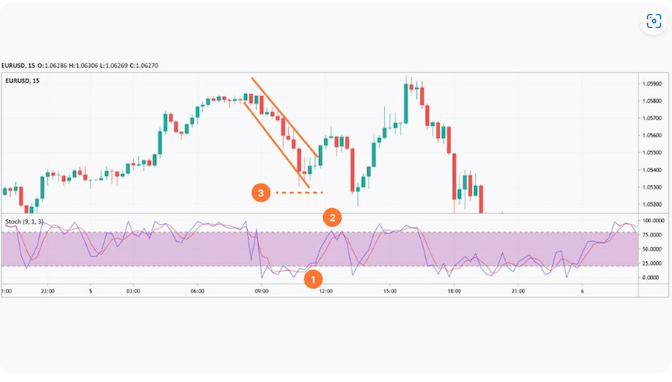Click the 100.0000 stochastic scale label
The width and height of the screenshot is (672, 382).
651,220
